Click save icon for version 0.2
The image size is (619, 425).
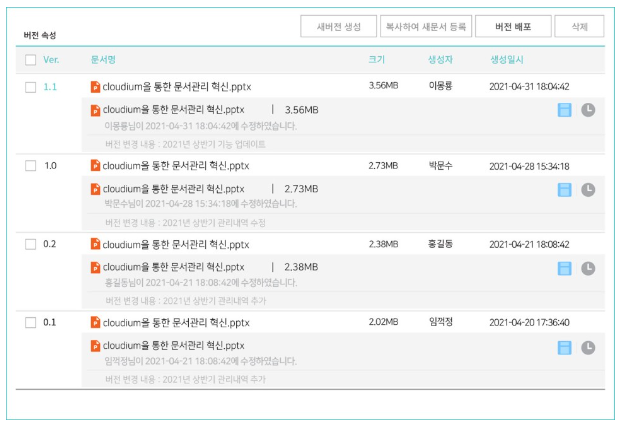565,268
